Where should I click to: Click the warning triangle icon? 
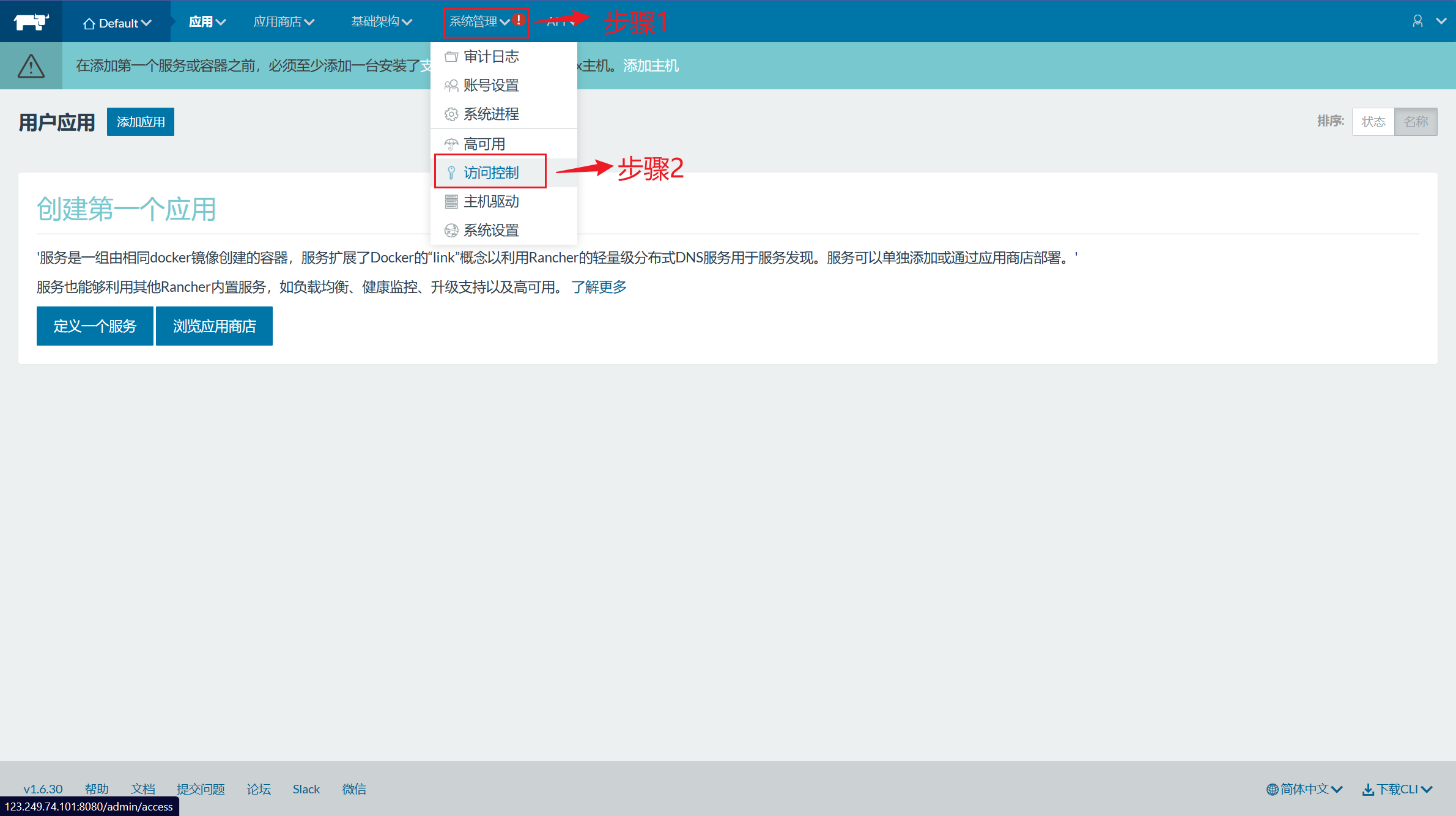tap(31, 66)
